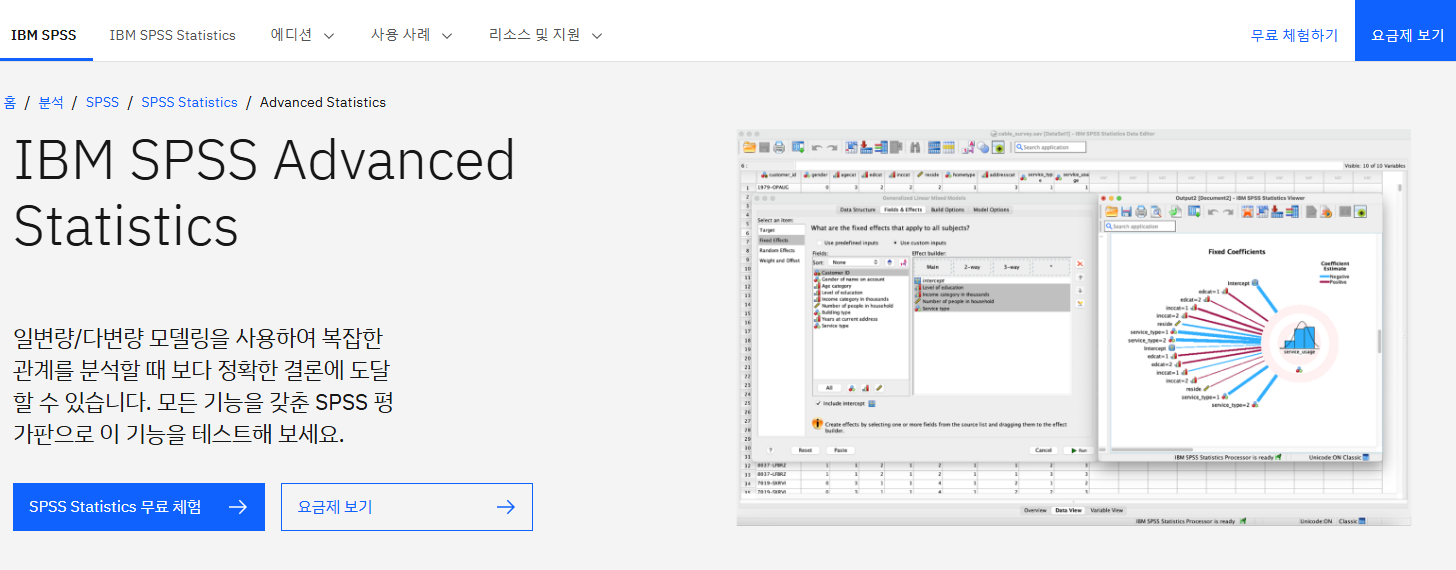
Task: Click the Reset button in dialog
Action: (x=805, y=450)
